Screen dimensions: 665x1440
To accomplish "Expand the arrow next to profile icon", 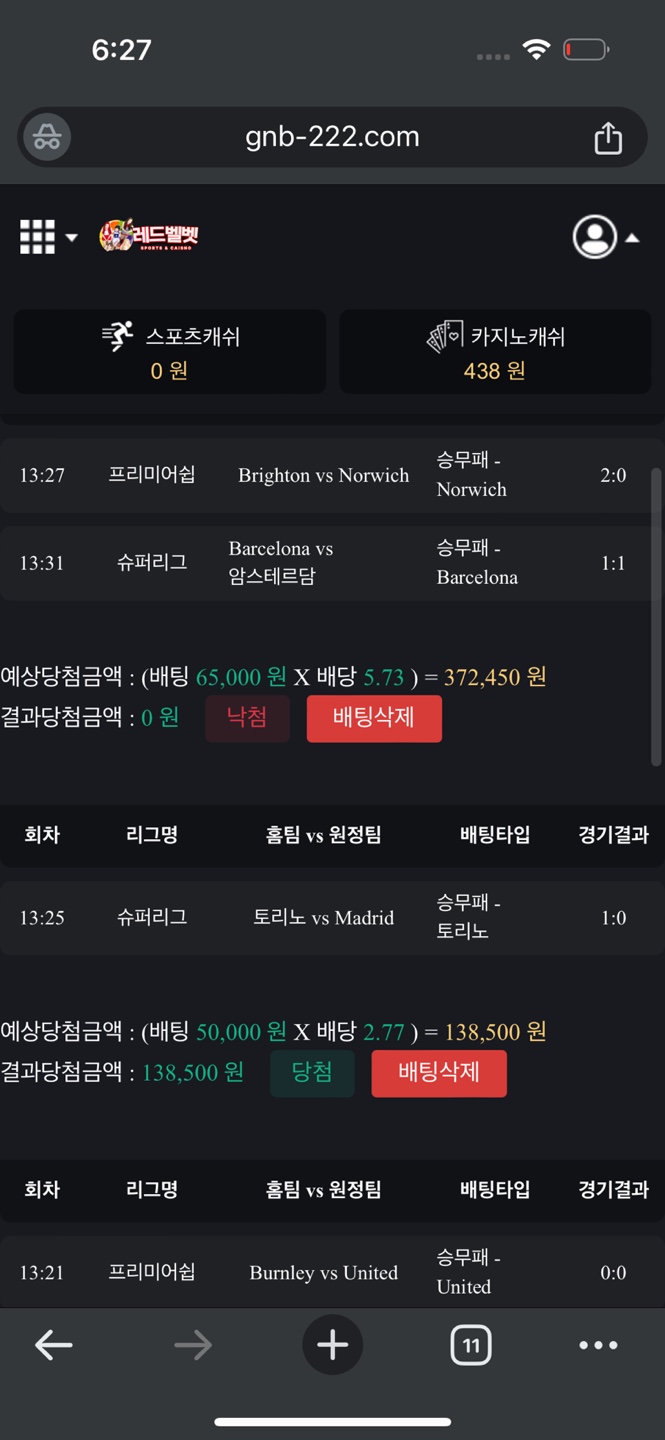I will 632,238.
